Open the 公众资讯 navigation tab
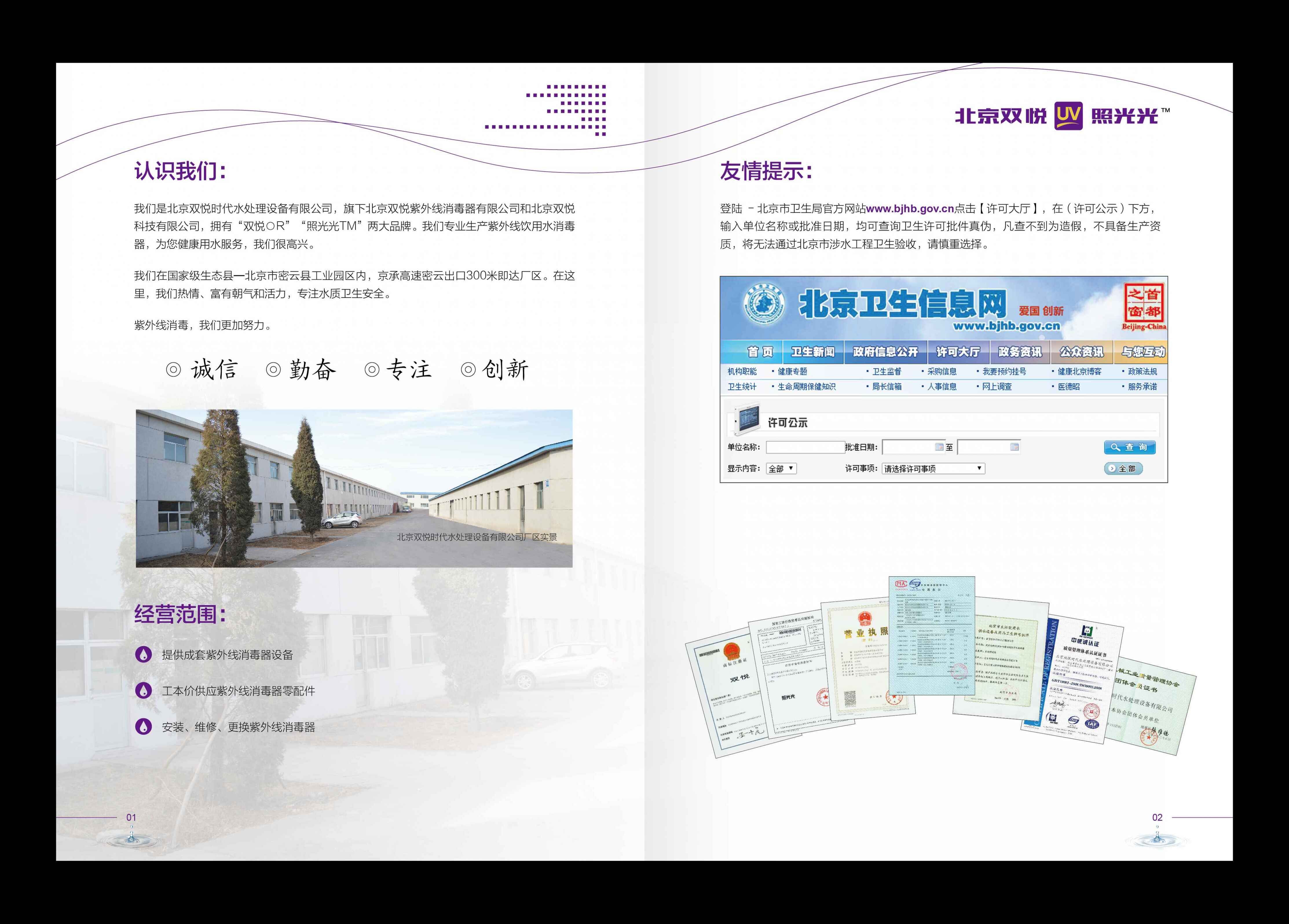 click(1082, 352)
